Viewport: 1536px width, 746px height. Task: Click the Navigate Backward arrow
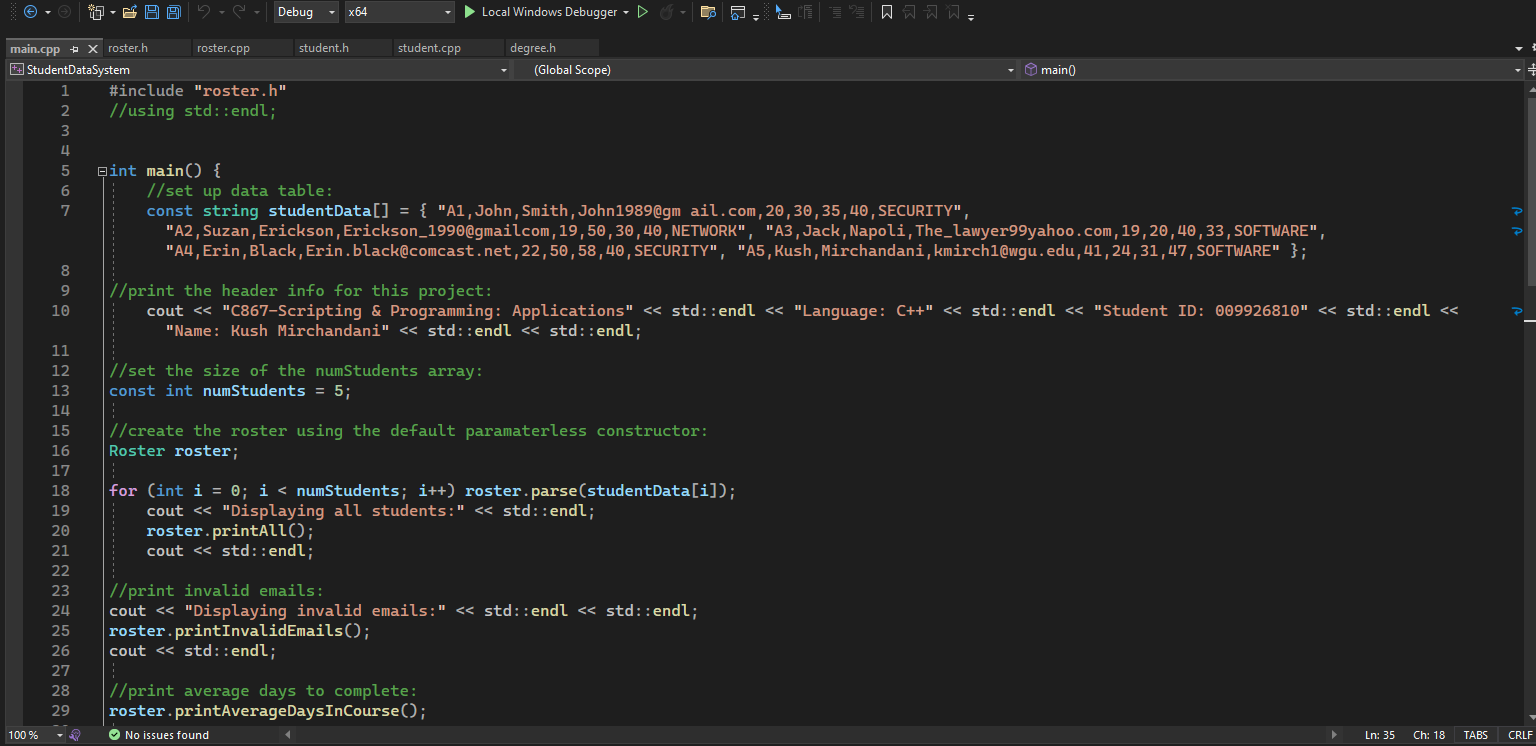coord(31,11)
